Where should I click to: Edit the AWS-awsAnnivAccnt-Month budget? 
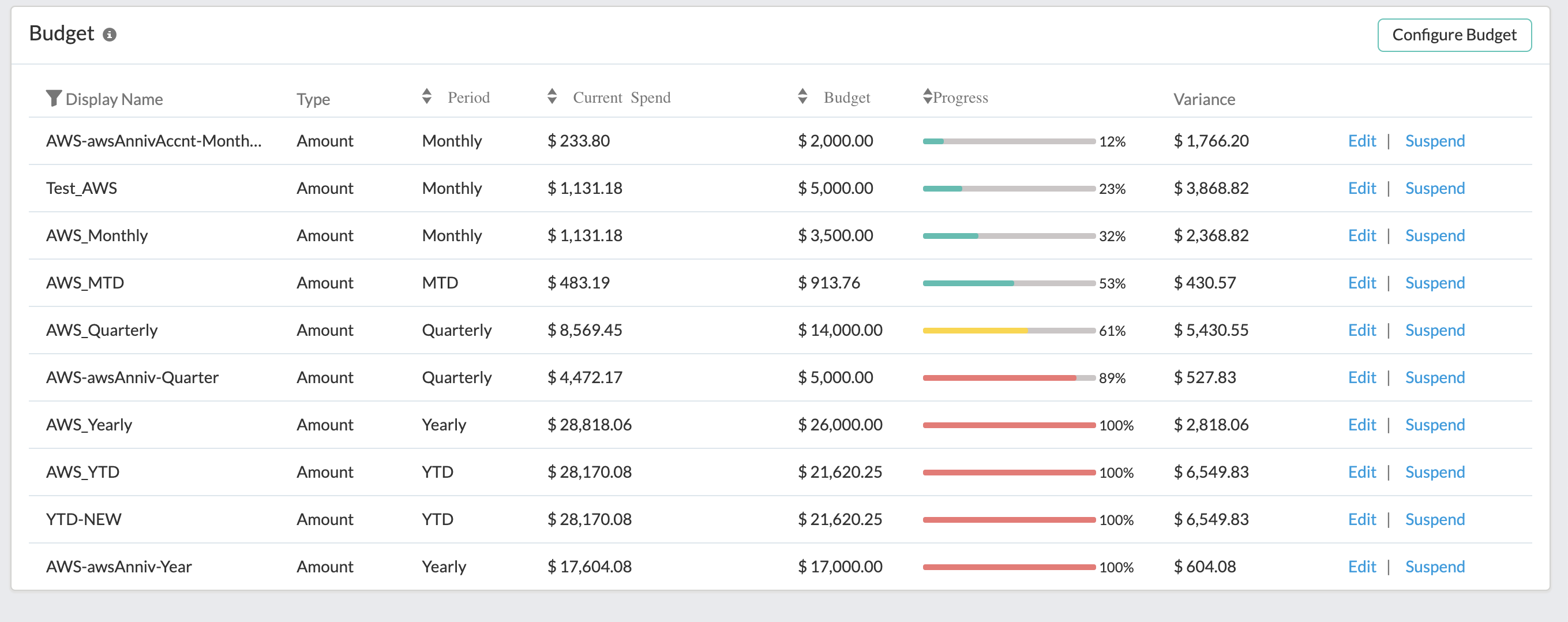click(x=1361, y=141)
